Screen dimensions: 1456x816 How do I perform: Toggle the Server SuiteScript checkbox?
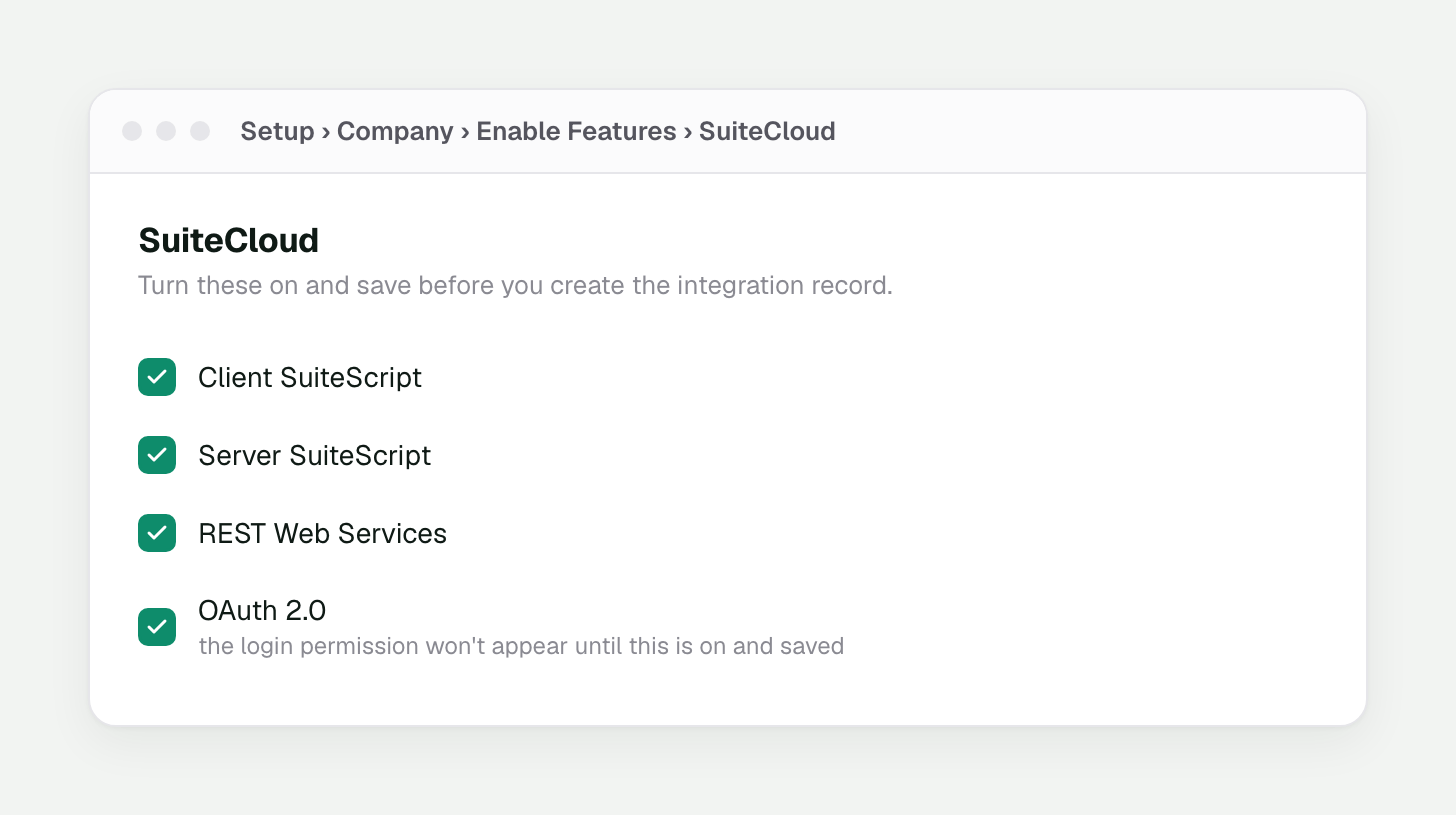(x=157, y=455)
